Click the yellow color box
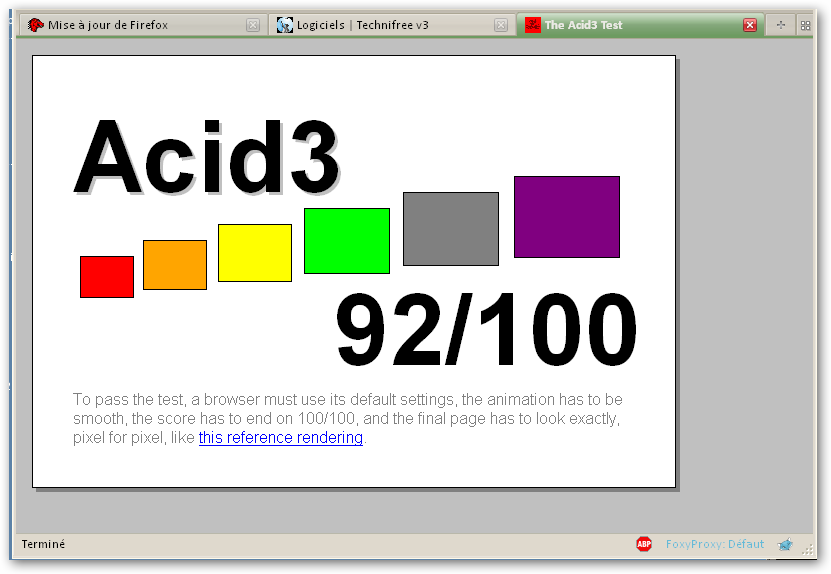 point(255,253)
